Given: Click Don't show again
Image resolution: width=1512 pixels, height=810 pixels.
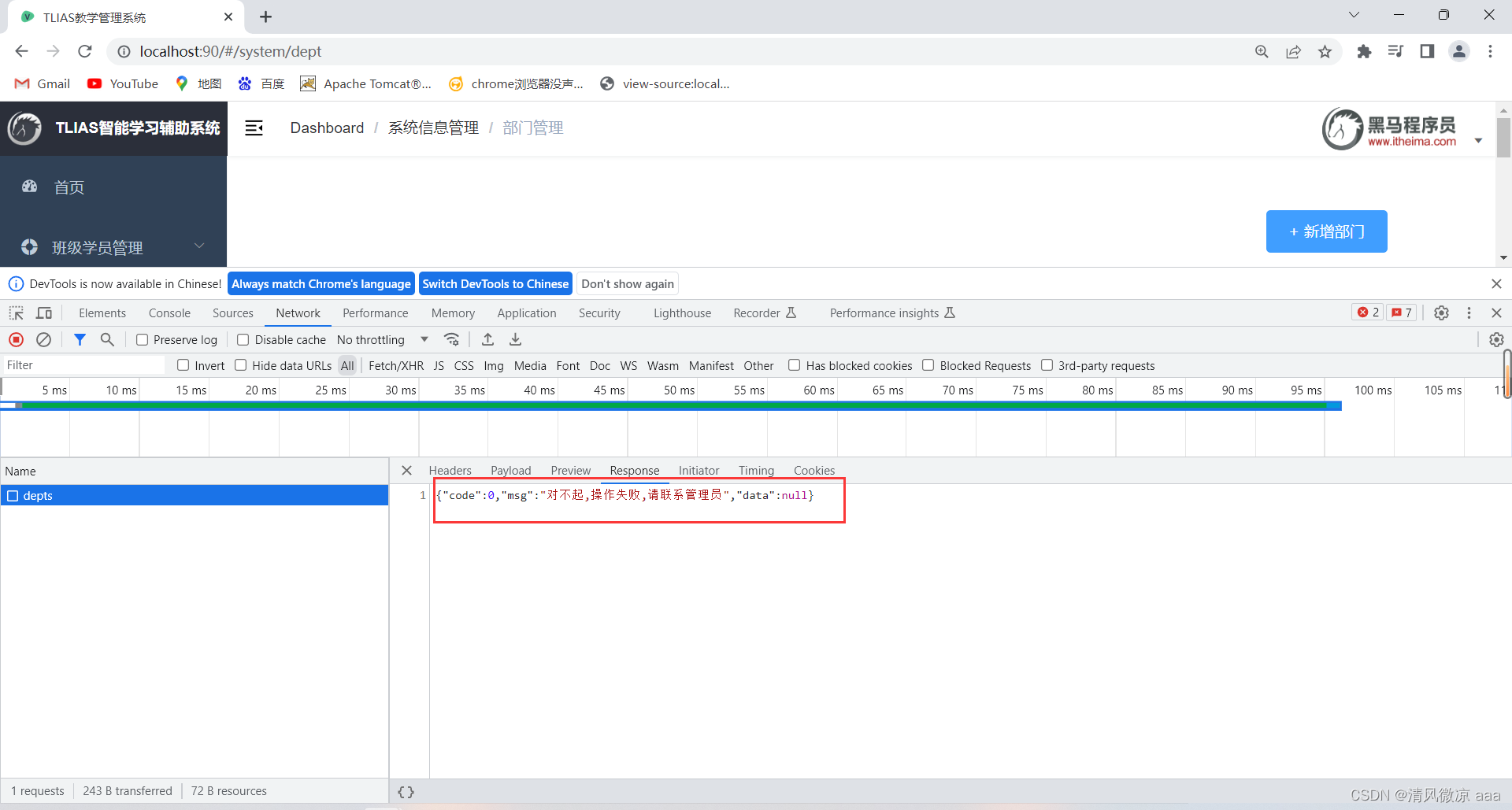Looking at the screenshot, I should 628,284.
